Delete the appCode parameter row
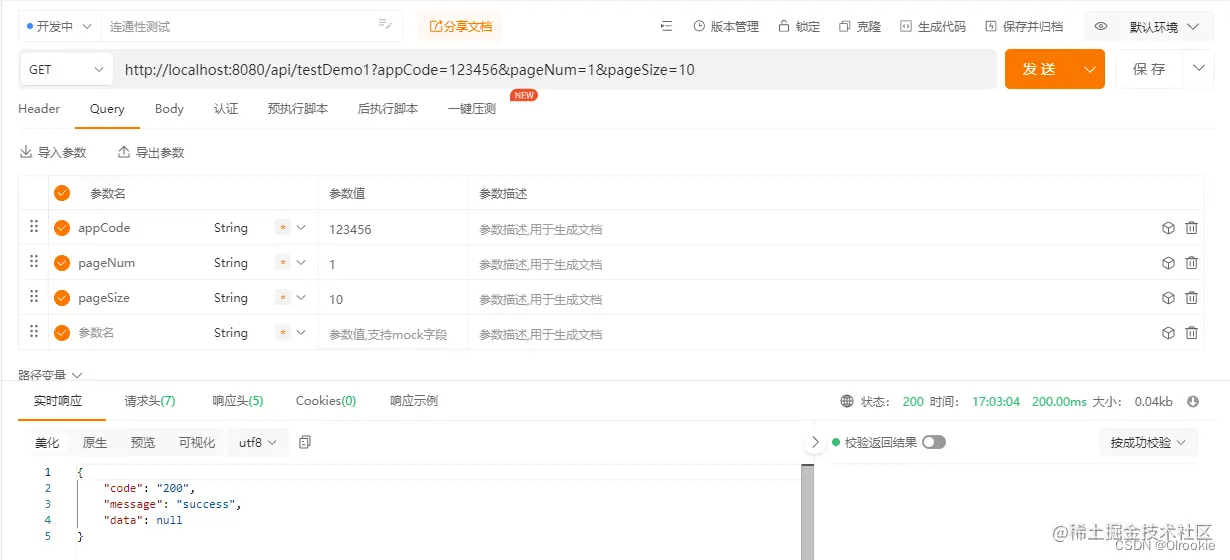This screenshot has width=1230, height=560. click(1191, 228)
